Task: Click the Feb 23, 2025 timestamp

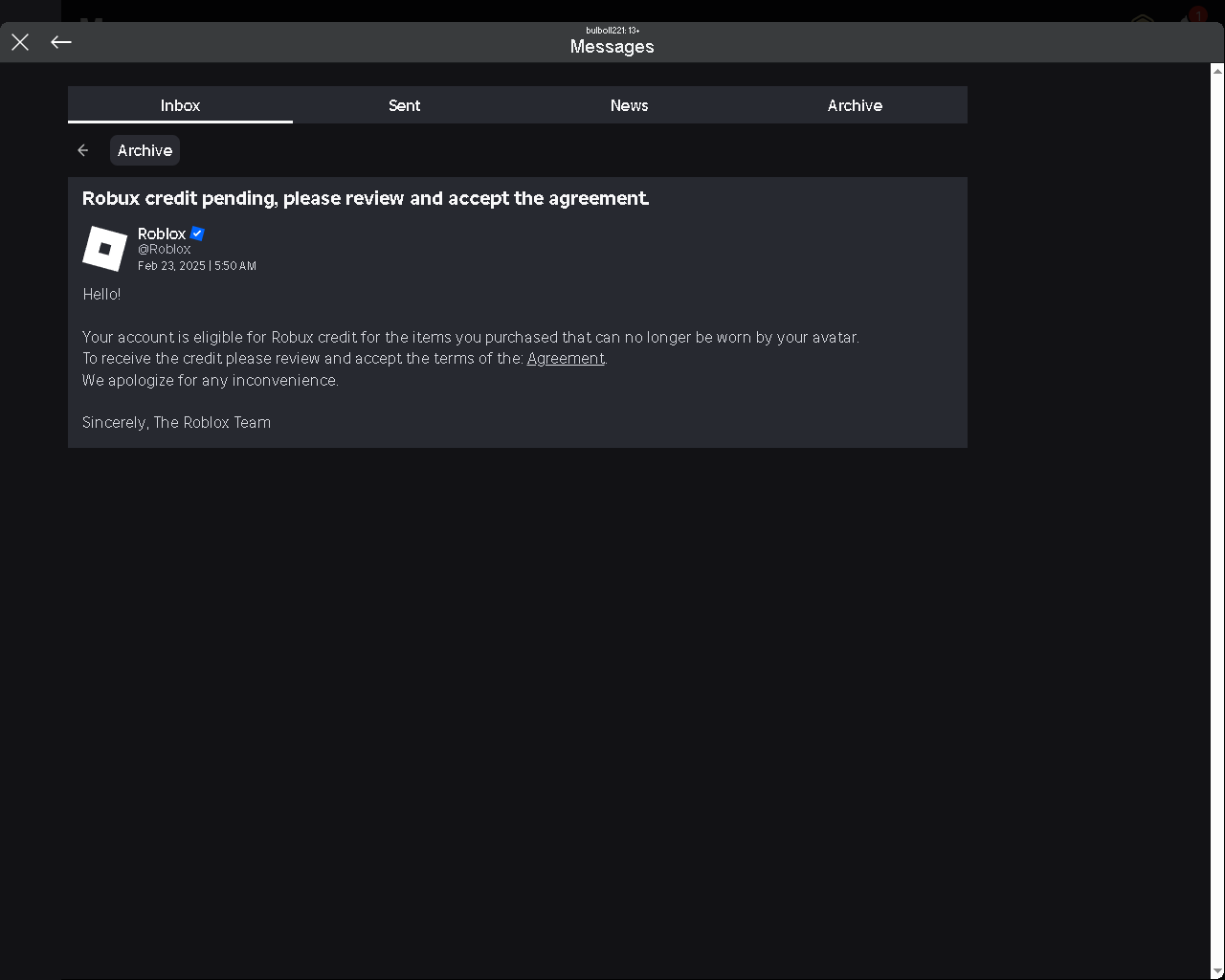Action: [x=197, y=266]
